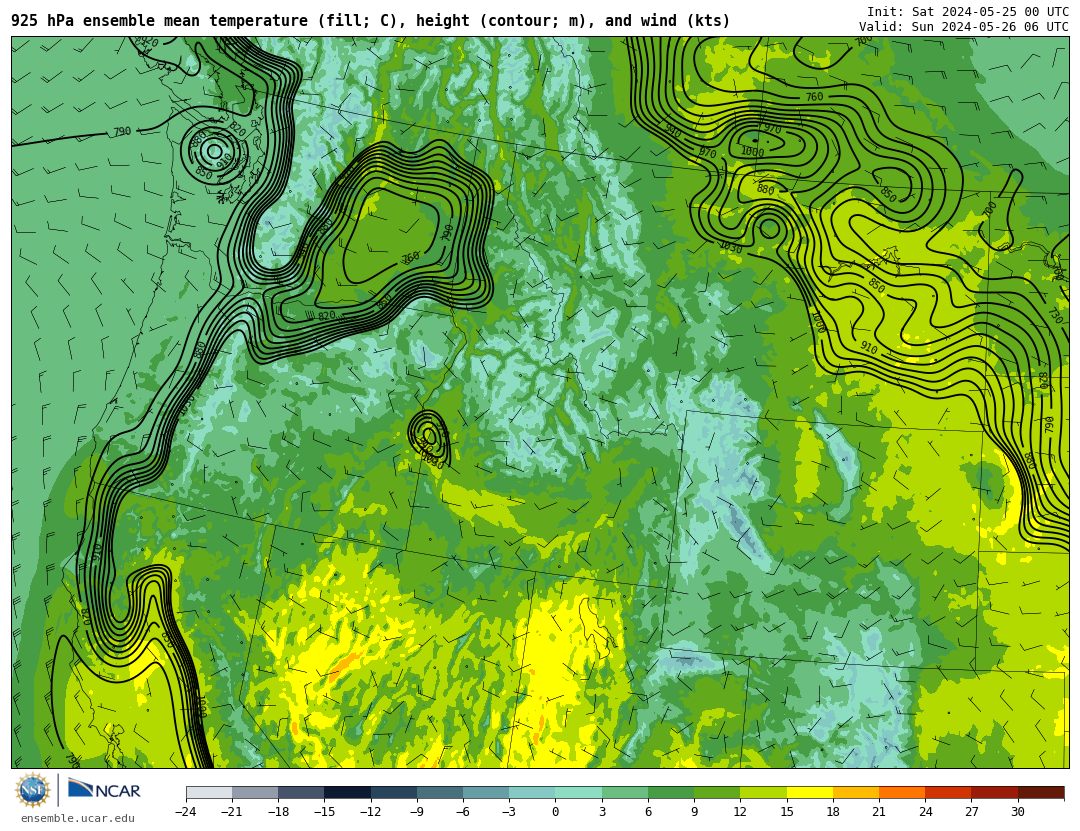Pick the orange 21 to 24 color swatch
1080x831 pixels.
point(902,792)
